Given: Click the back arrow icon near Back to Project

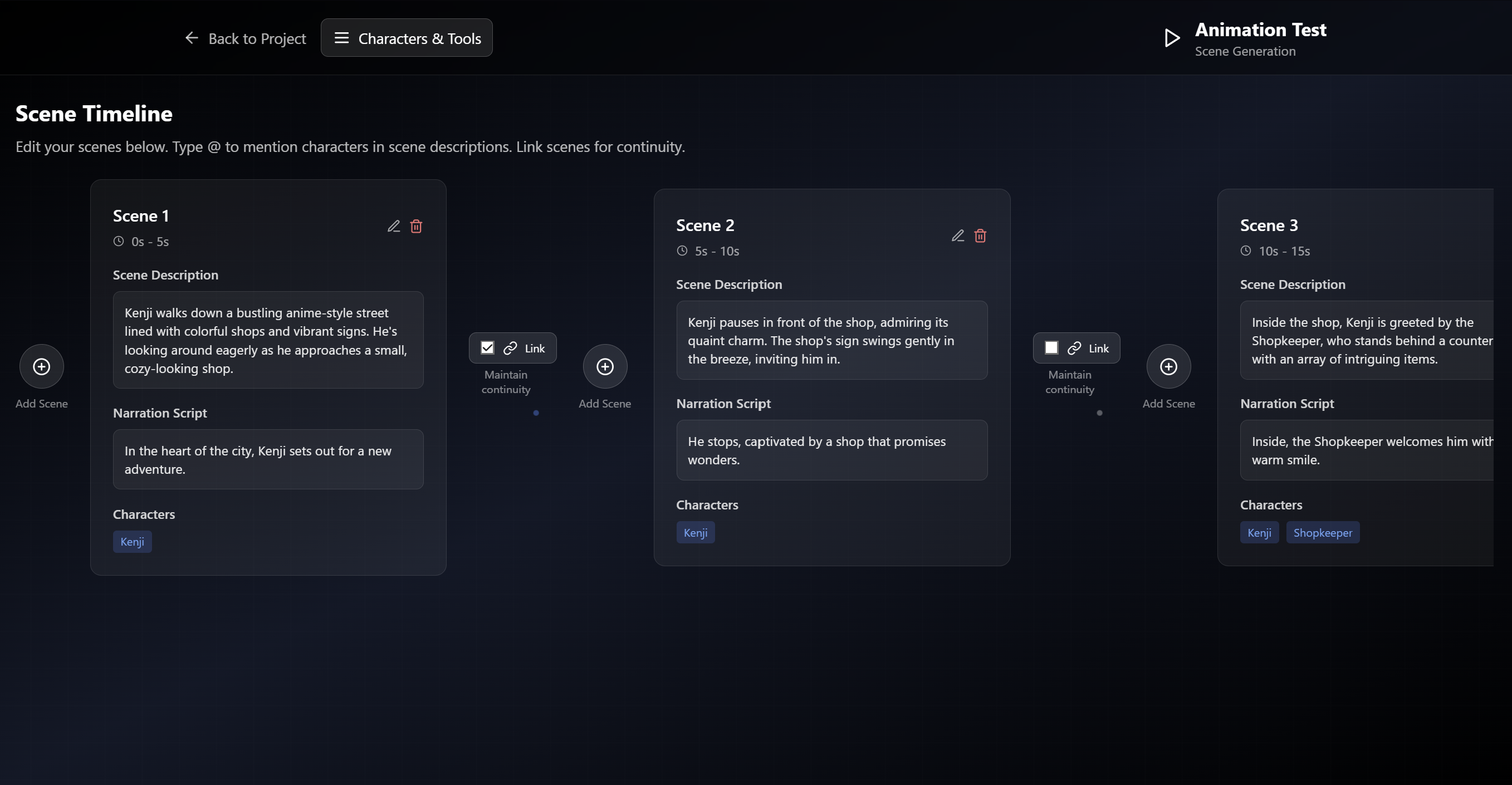Looking at the screenshot, I should tap(192, 37).
